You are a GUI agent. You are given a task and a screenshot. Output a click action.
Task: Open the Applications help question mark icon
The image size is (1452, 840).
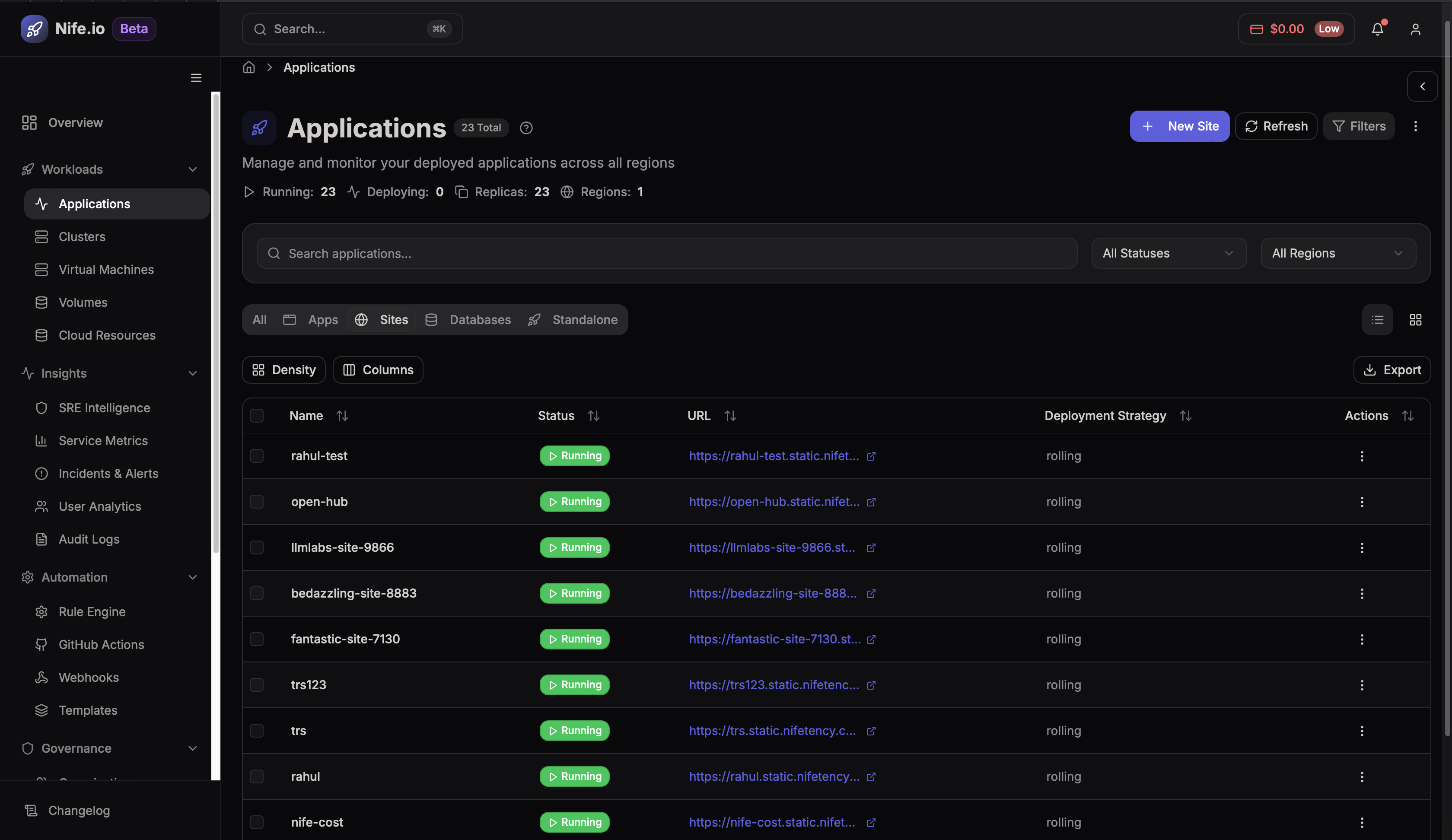525,128
